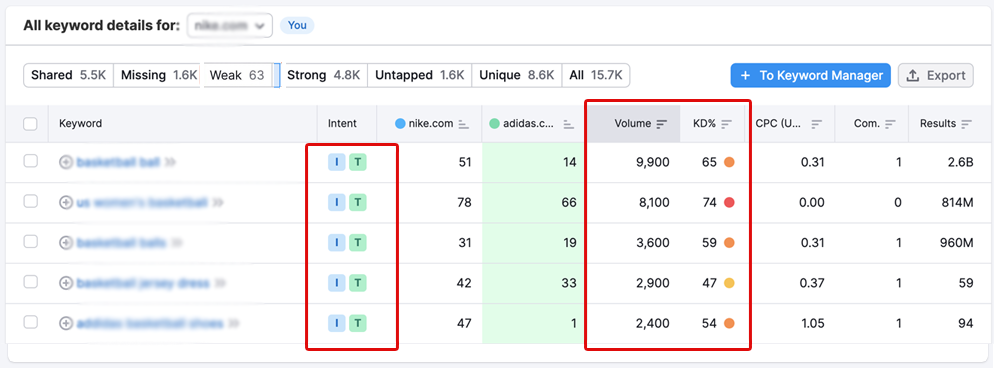
Task: Click the results value 960M
Action: click(x=957, y=243)
